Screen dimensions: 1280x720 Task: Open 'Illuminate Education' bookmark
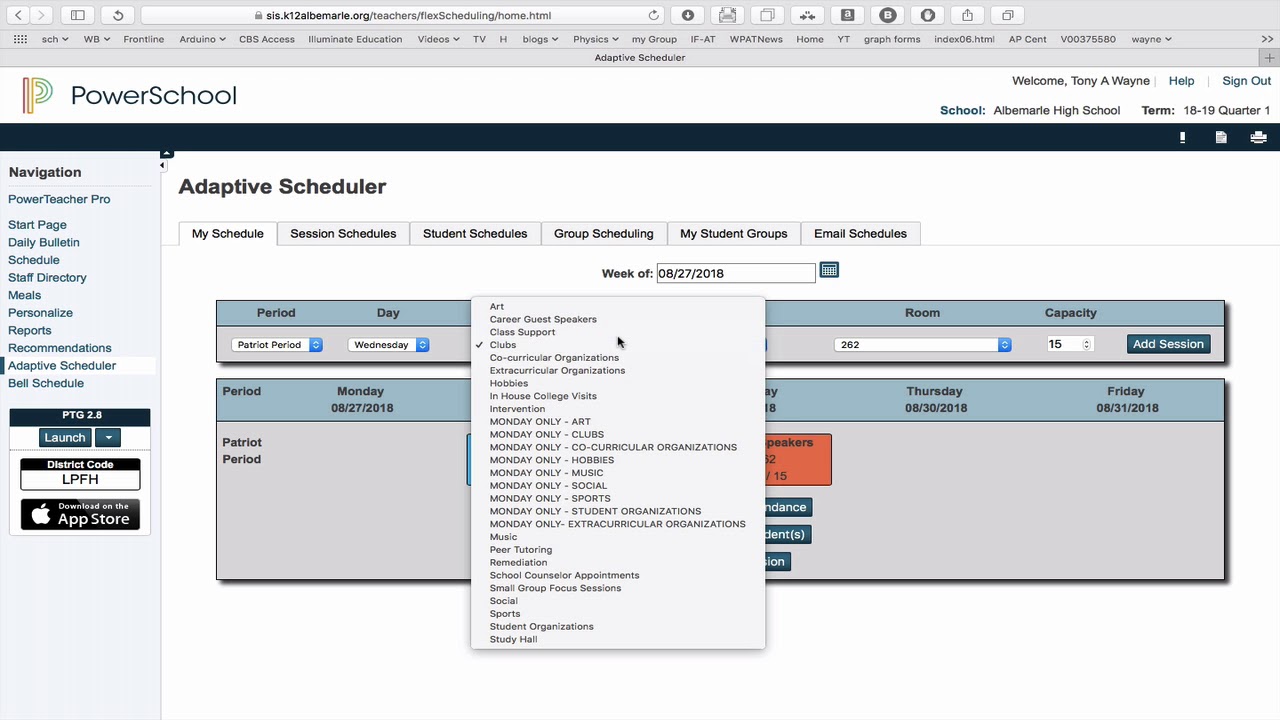355,39
